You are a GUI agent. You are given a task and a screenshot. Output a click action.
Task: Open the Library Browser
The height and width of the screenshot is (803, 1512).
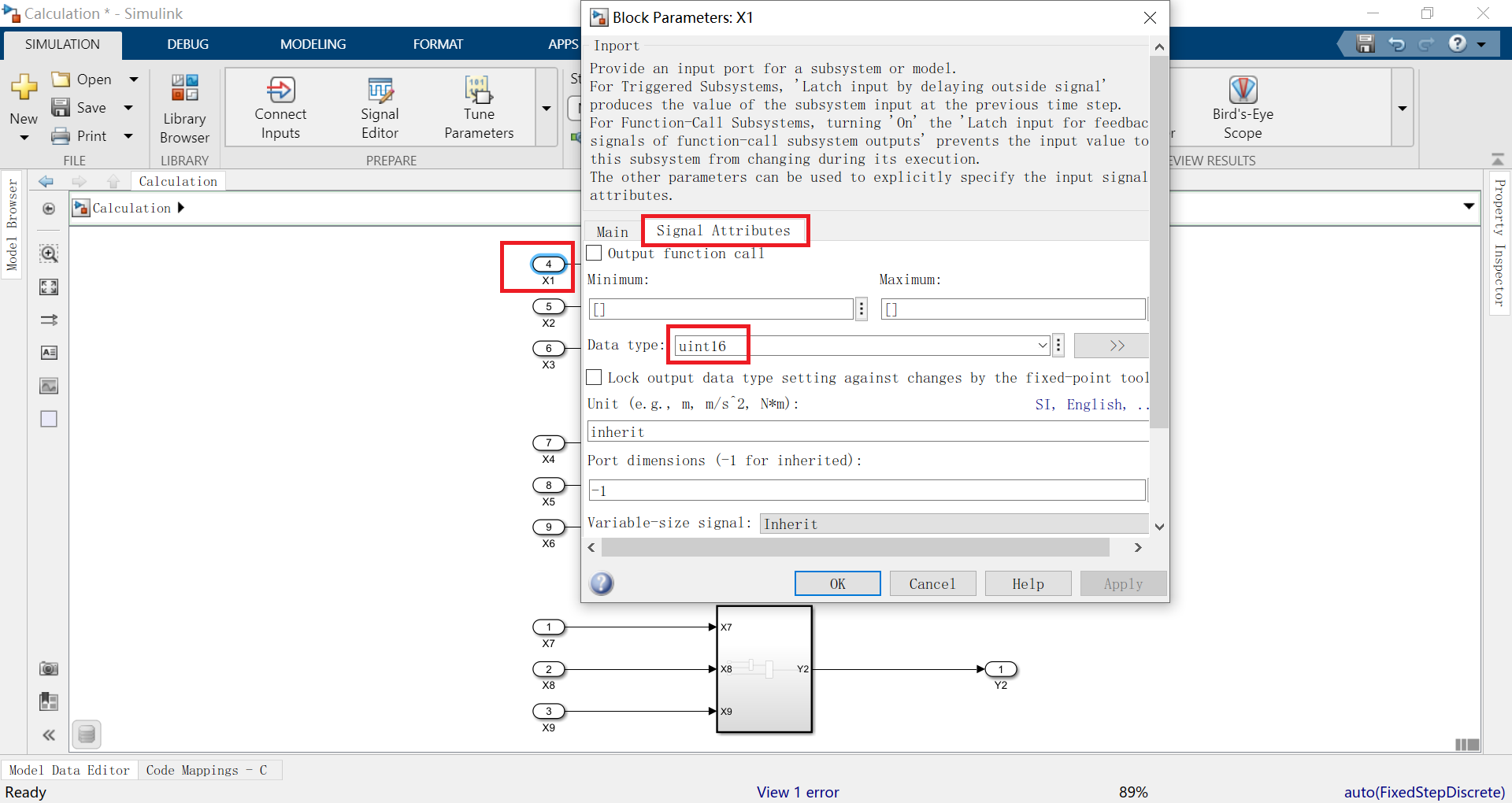pos(184,109)
